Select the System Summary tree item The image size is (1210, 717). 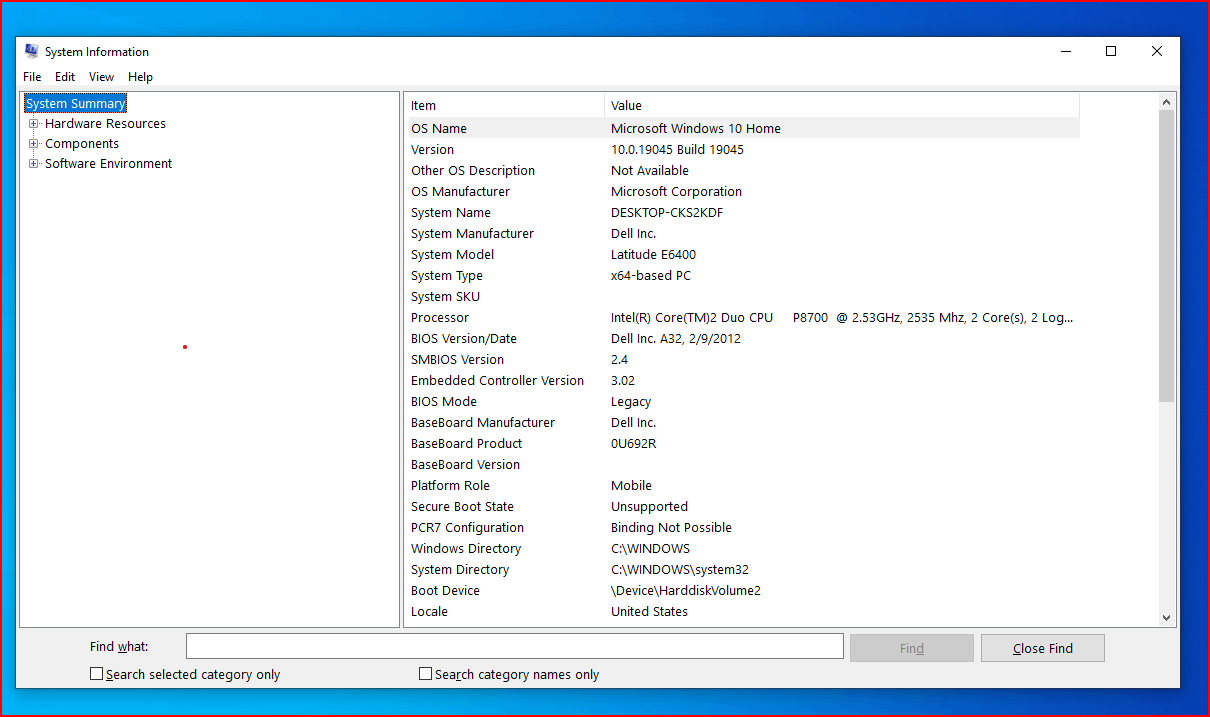tap(75, 103)
